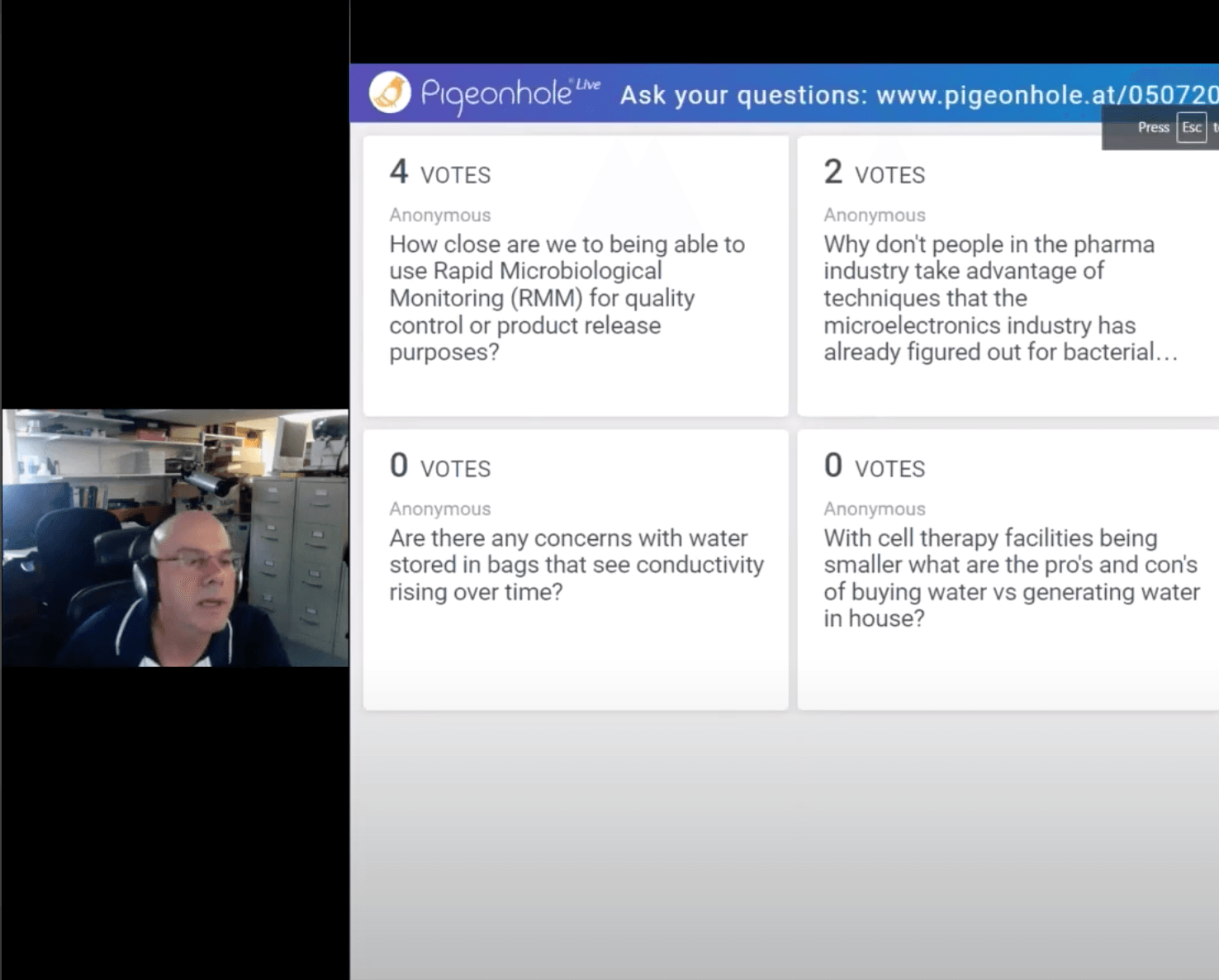Viewport: 1219px width, 980px height.
Task: Select the pharma industry microelectronics question text
Action: 1001,298
